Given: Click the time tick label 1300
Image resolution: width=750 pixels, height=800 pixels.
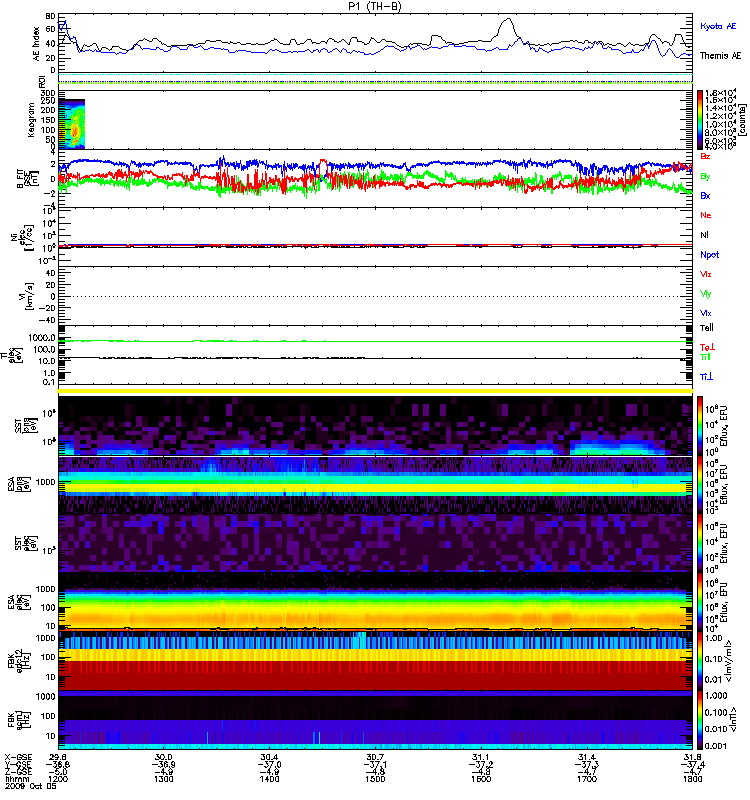Looking at the screenshot, I should [164, 779].
